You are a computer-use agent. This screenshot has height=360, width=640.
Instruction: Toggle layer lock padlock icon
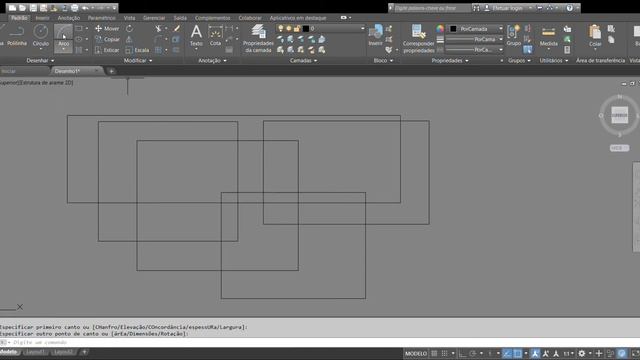point(297,29)
